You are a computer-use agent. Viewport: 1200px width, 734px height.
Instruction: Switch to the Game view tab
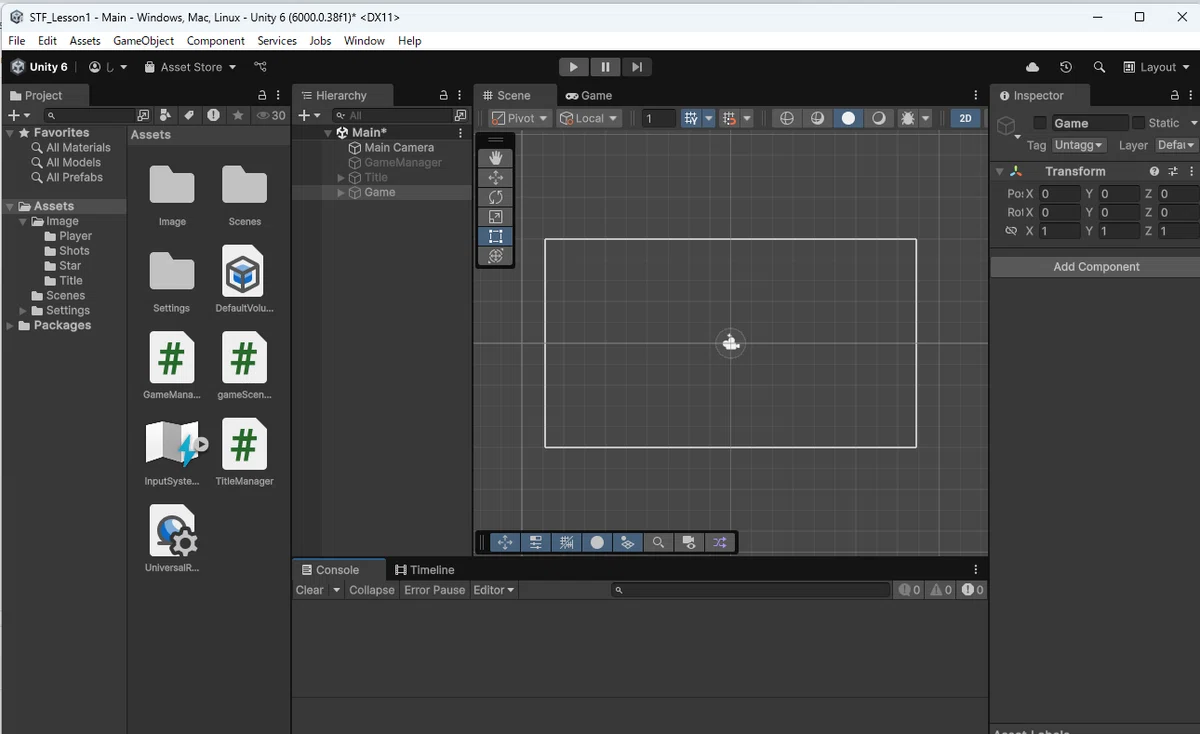point(588,96)
